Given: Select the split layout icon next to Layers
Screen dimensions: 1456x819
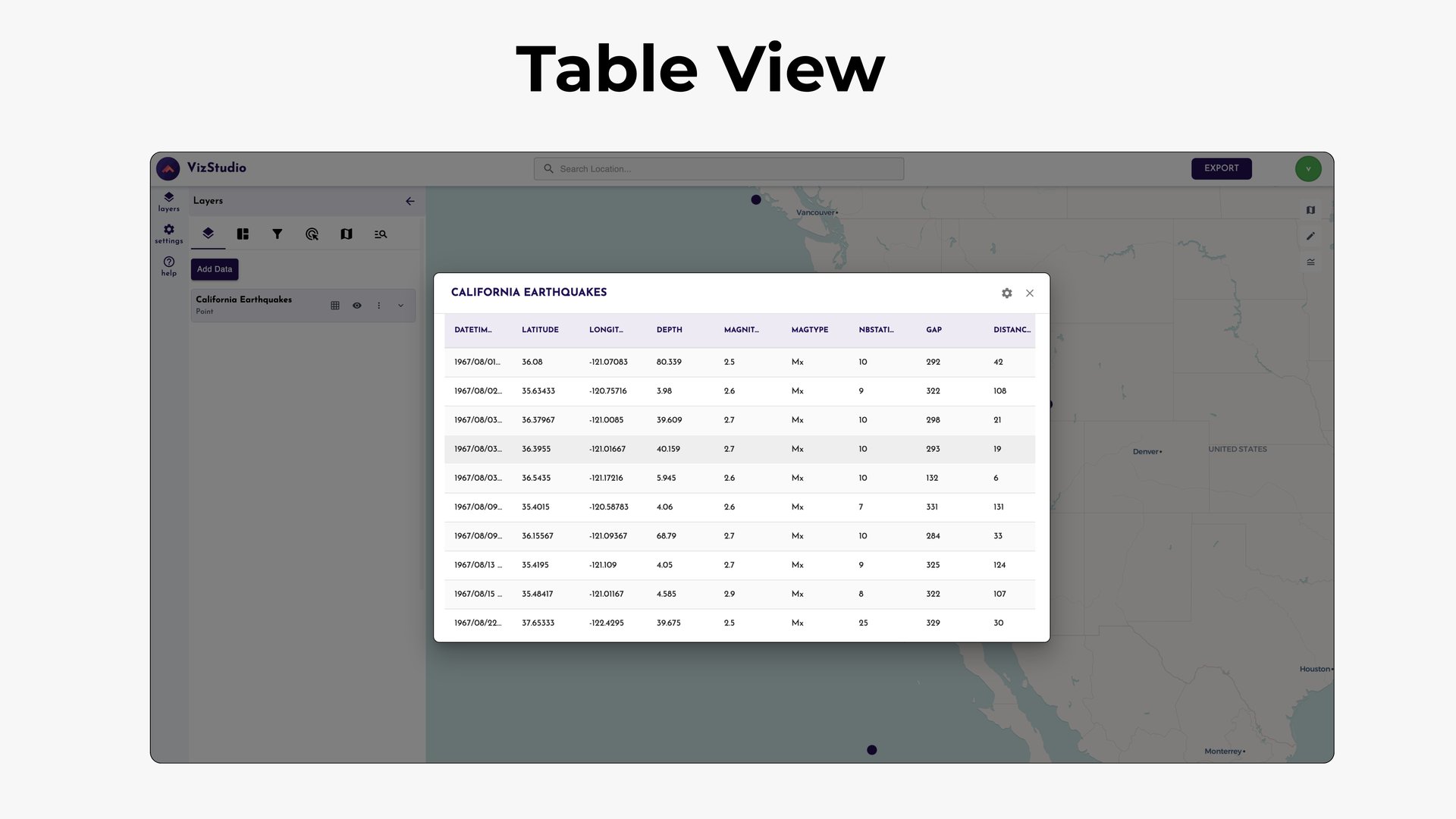Looking at the screenshot, I should tap(243, 234).
